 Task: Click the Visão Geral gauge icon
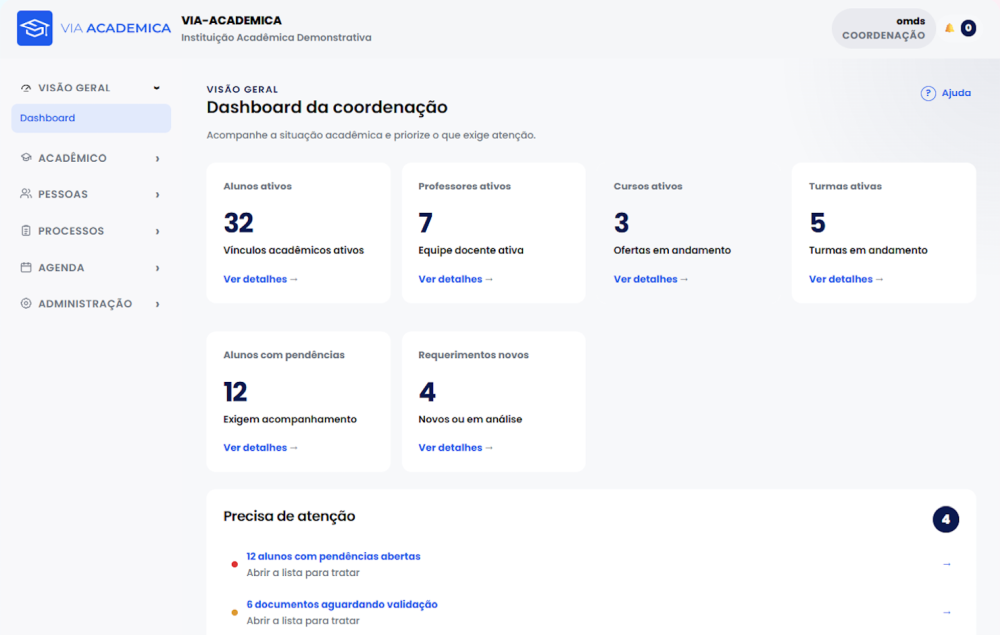pyautogui.click(x=26, y=88)
